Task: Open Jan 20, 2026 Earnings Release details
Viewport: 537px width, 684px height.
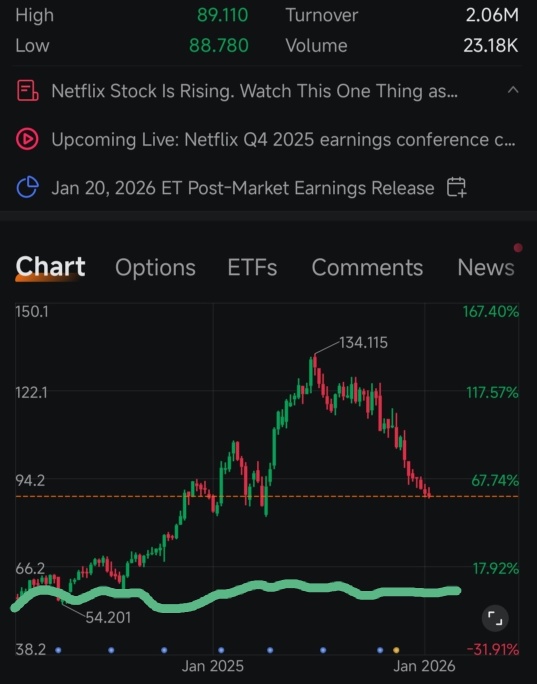Action: pos(243,188)
